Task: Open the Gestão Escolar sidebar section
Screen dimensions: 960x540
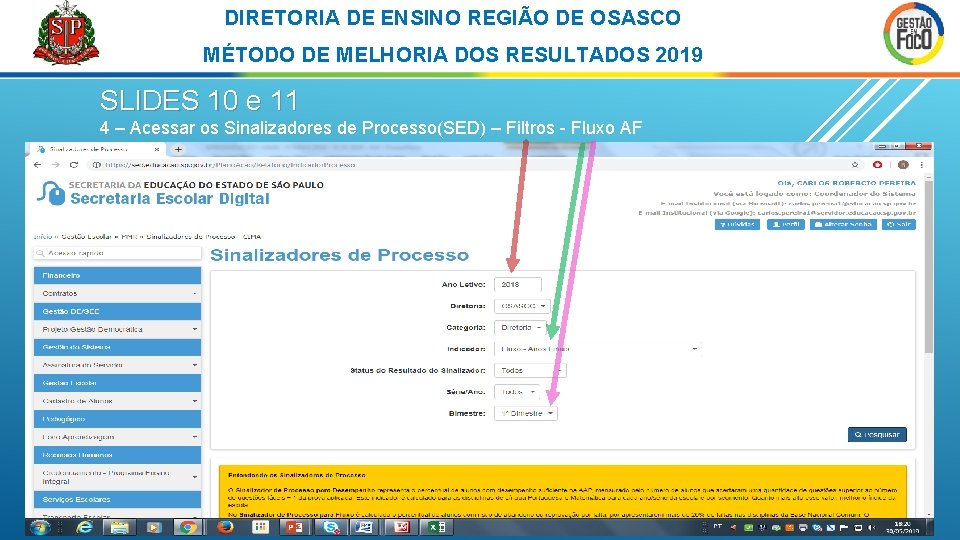Action: tap(117, 383)
